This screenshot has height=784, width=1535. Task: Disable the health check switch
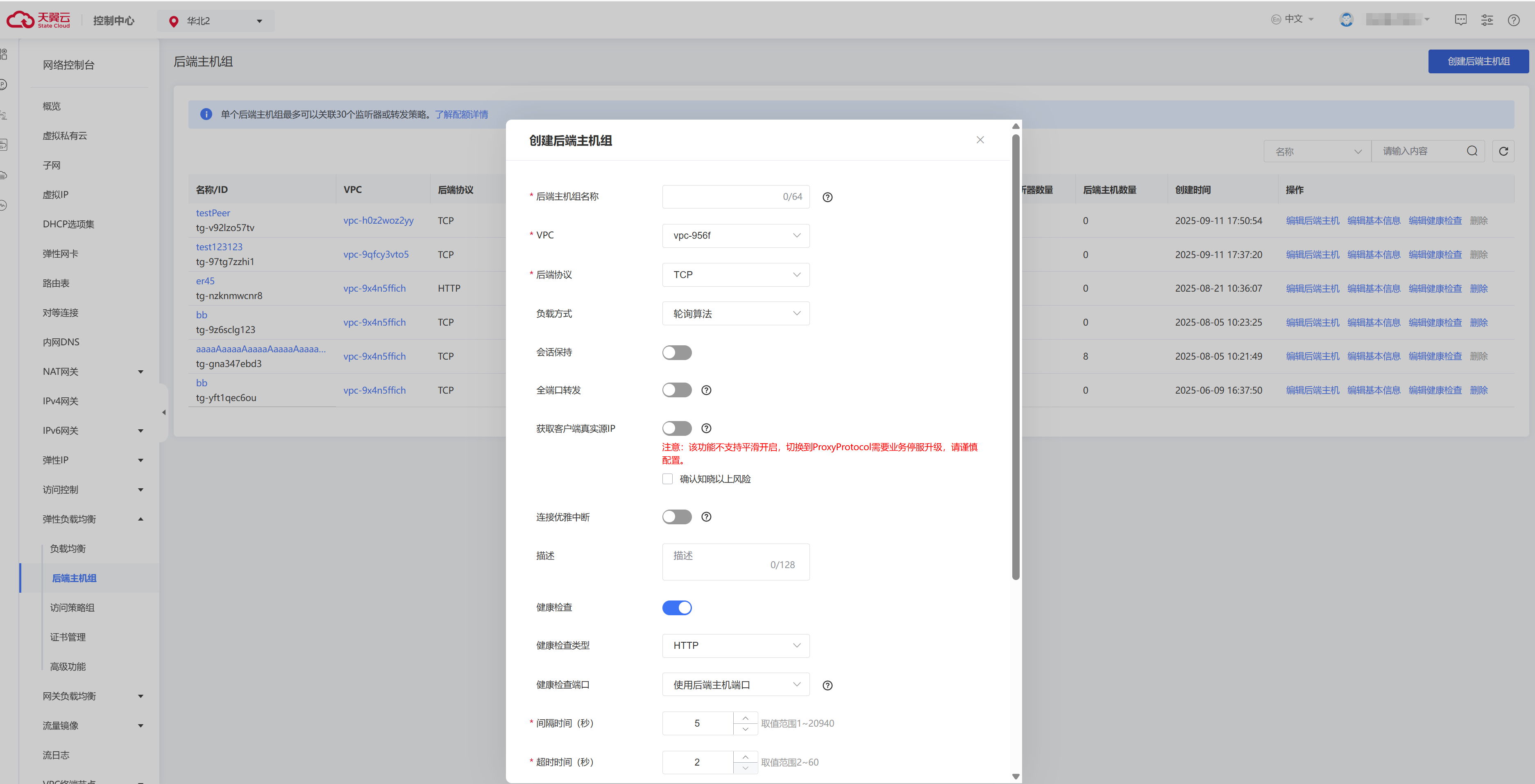coord(676,607)
